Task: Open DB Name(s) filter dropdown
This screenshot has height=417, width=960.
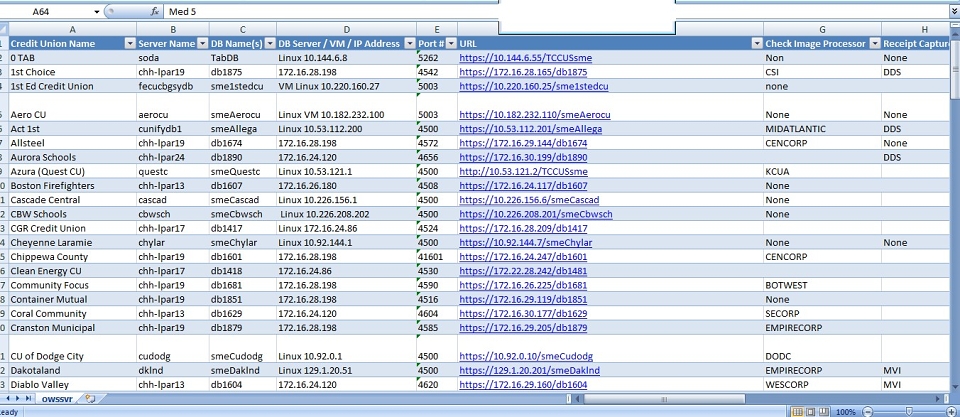Action: (x=269, y=43)
